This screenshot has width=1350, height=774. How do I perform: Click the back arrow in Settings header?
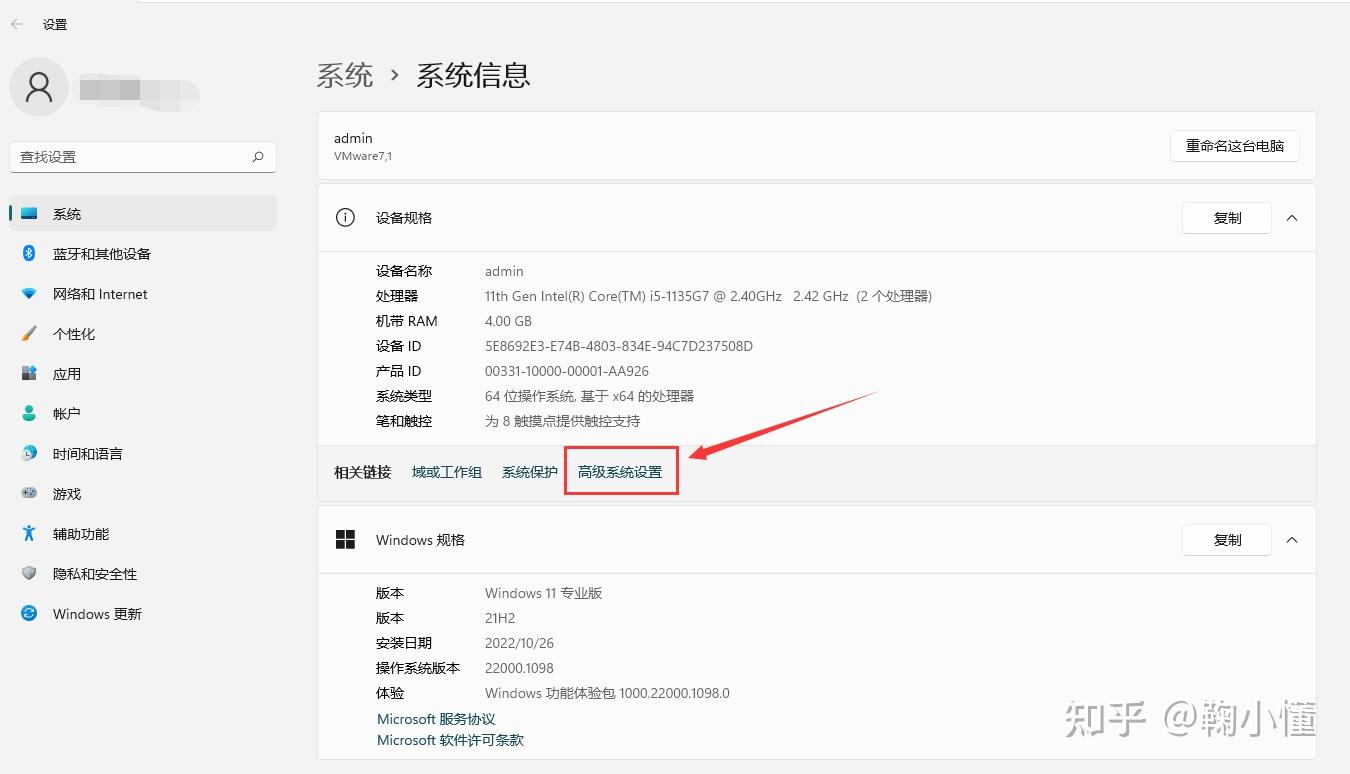tap(16, 24)
